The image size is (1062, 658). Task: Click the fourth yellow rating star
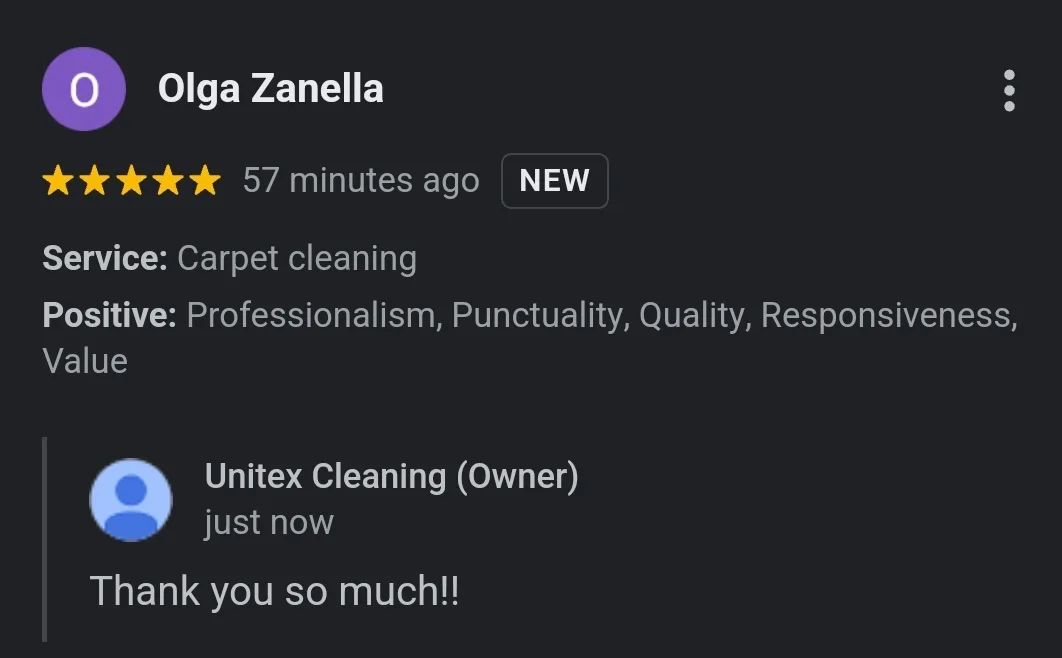pyautogui.click(x=168, y=181)
